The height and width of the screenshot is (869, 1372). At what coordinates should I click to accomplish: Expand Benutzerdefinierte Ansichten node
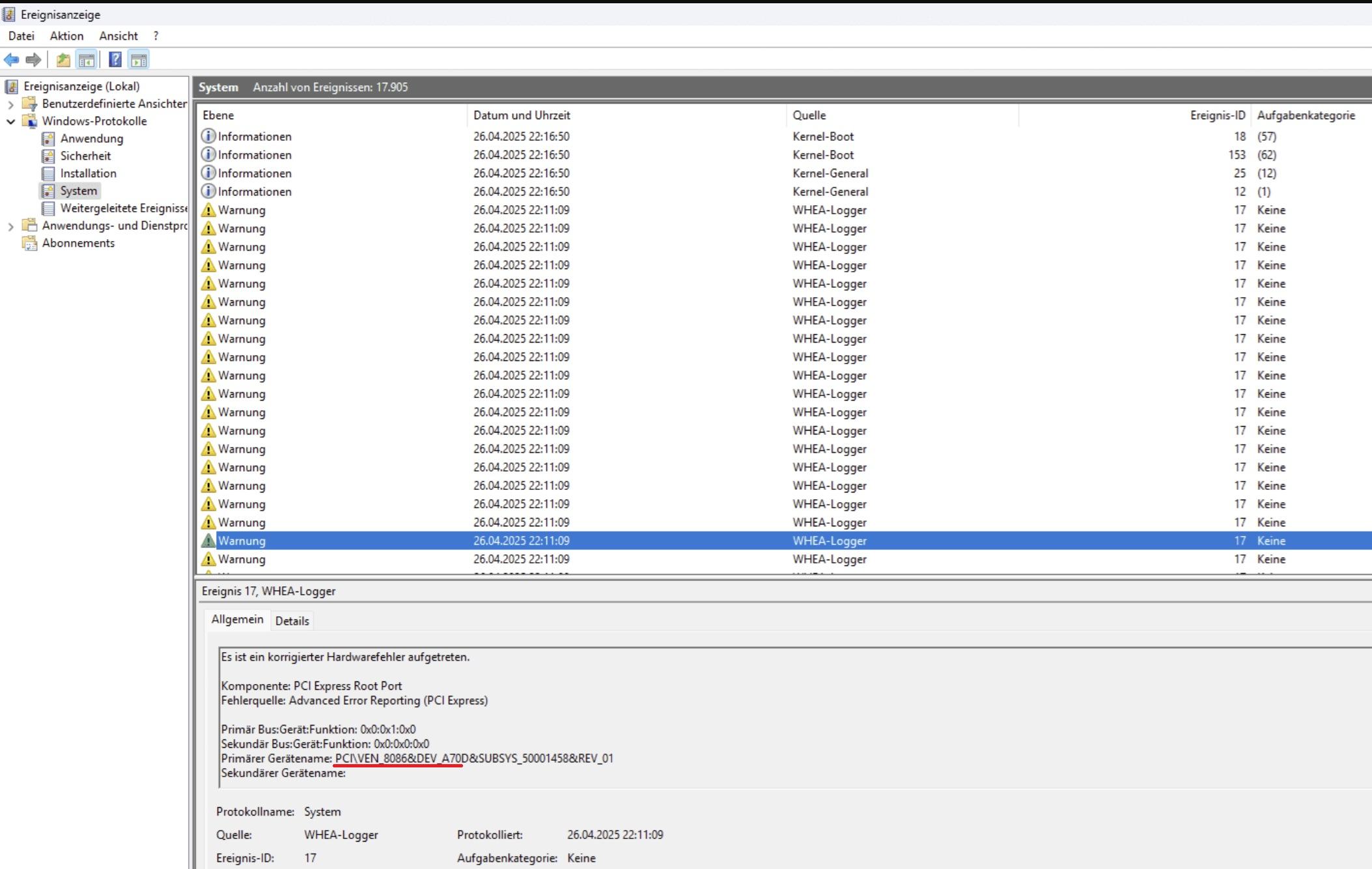[x=10, y=104]
